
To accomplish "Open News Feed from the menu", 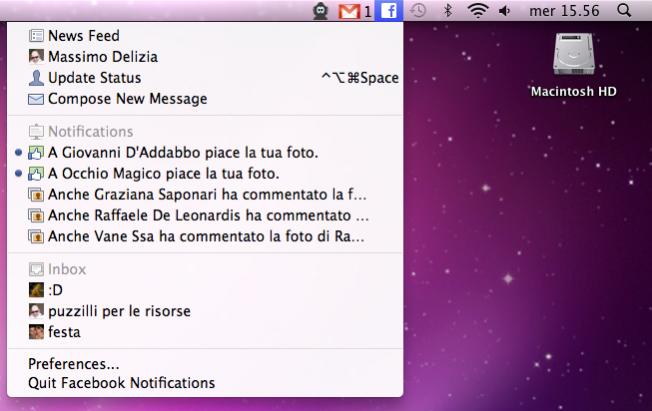I will 205,35.
